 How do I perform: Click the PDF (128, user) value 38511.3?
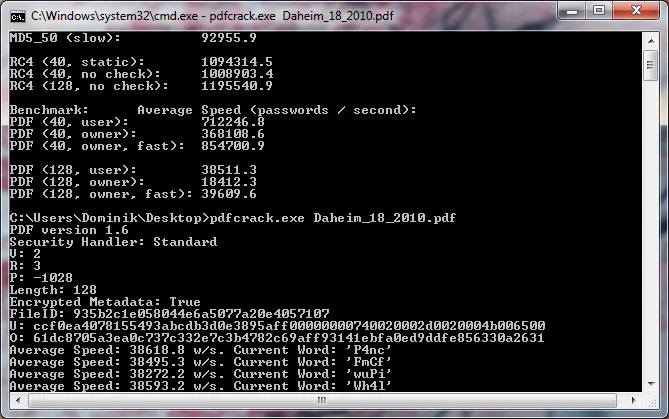229,170
